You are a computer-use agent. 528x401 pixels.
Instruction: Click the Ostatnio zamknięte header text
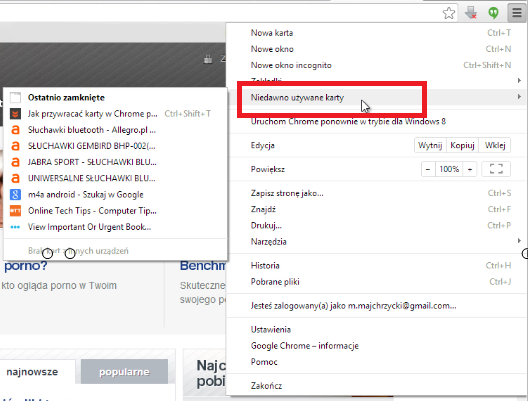pos(66,98)
